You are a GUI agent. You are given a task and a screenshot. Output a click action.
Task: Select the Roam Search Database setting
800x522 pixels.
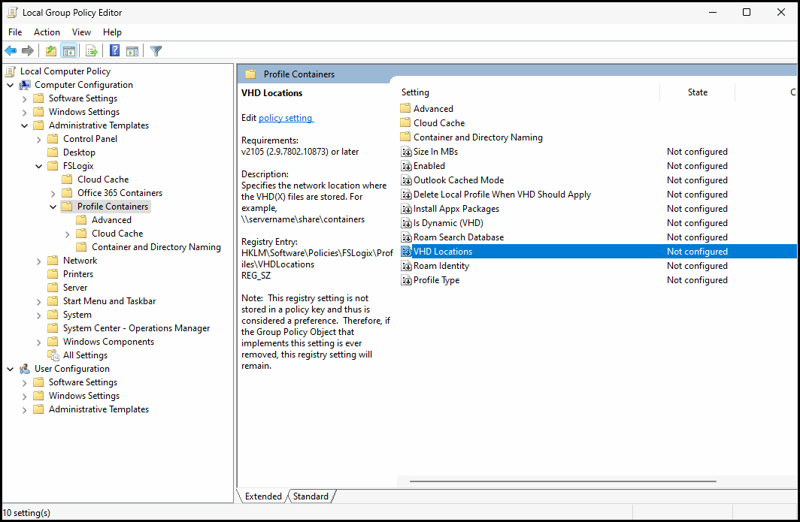458,237
